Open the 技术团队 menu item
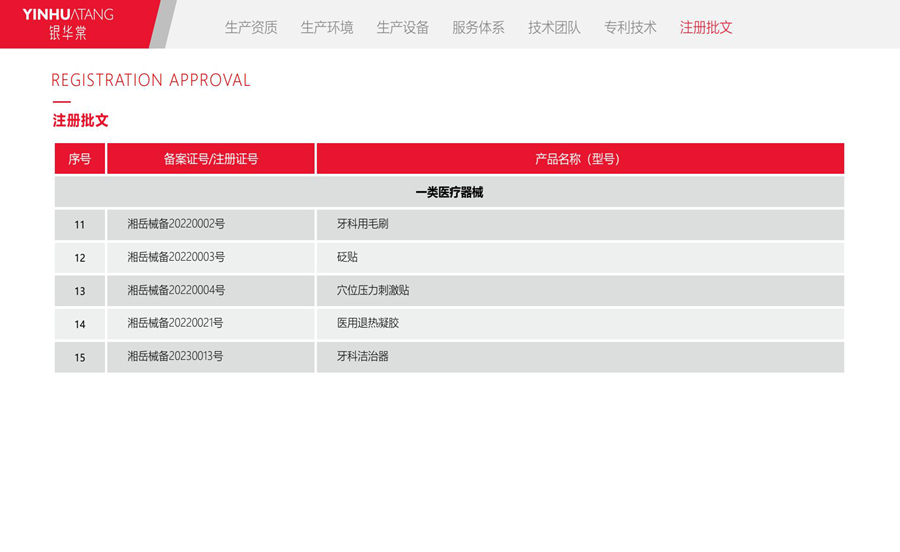900x552 pixels. tap(554, 27)
